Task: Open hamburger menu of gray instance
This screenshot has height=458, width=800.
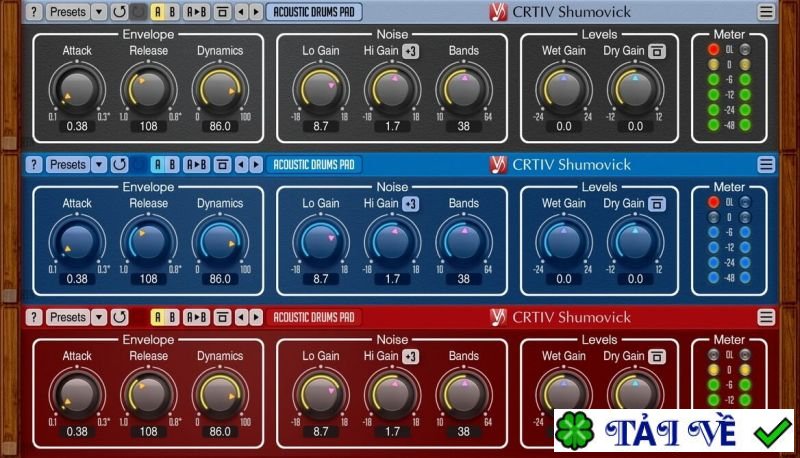Action: pyautogui.click(x=766, y=12)
